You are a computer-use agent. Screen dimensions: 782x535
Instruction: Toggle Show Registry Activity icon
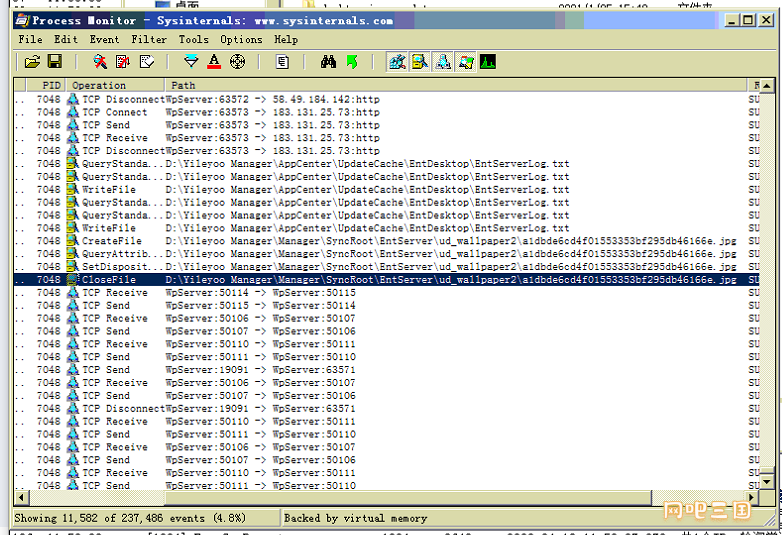click(x=397, y=62)
